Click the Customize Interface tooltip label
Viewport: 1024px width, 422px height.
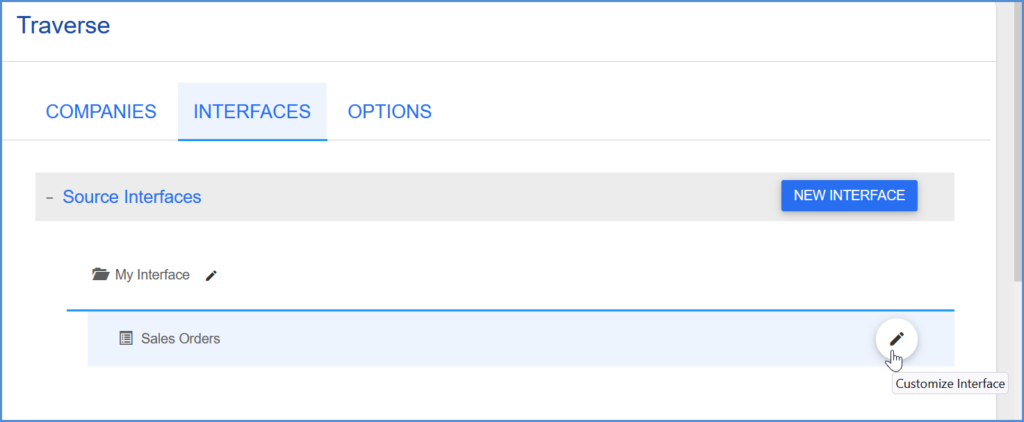coord(949,384)
